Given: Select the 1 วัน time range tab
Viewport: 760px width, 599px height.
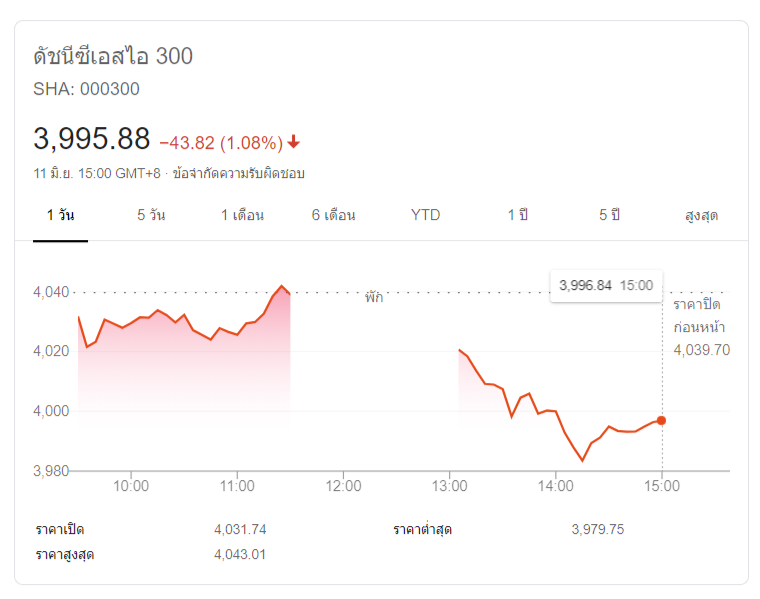Looking at the screenshot, I should tap(61, 215).
